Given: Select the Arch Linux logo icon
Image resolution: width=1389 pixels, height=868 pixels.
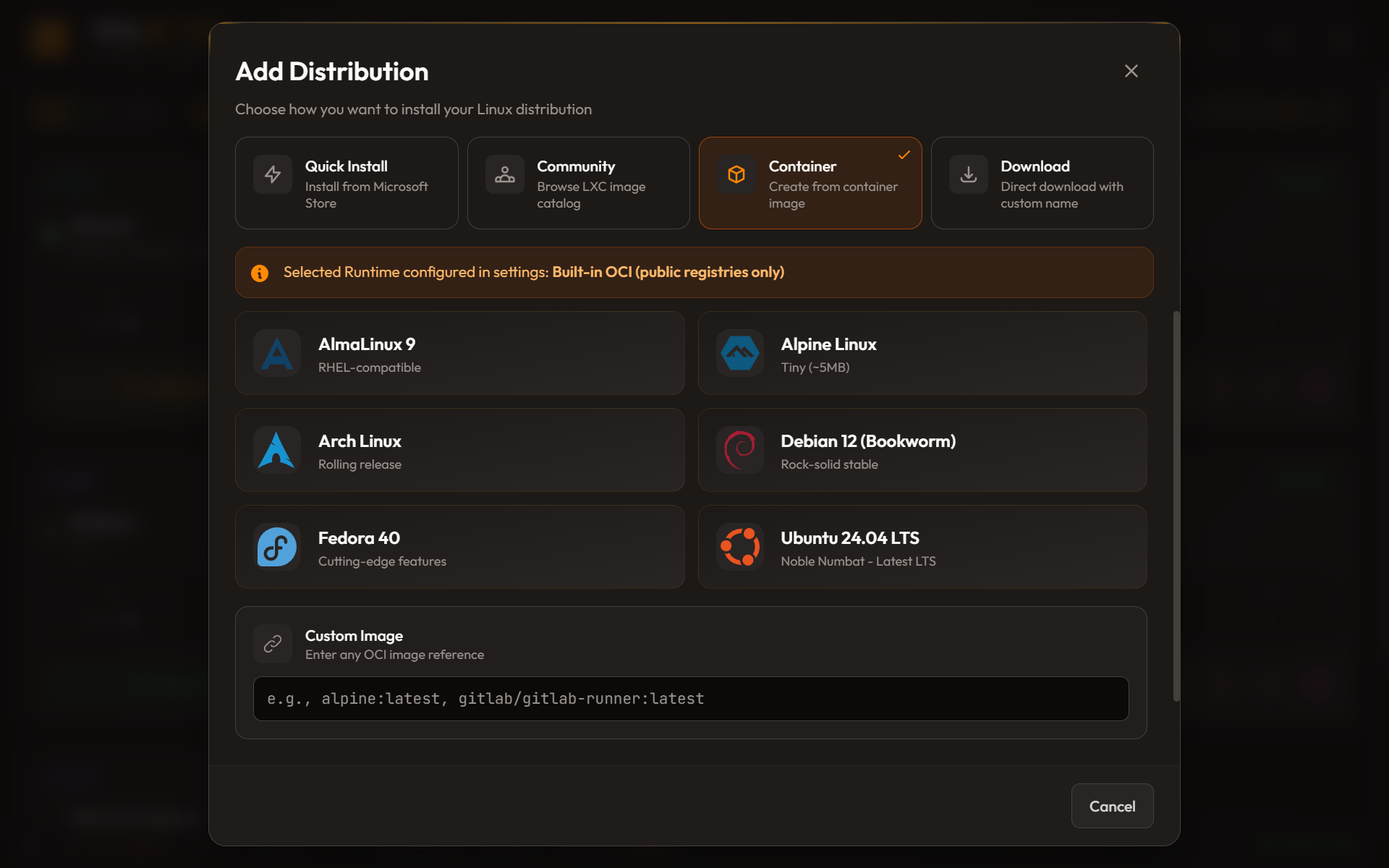Looking at the screenshot, I should pos(277,450).
